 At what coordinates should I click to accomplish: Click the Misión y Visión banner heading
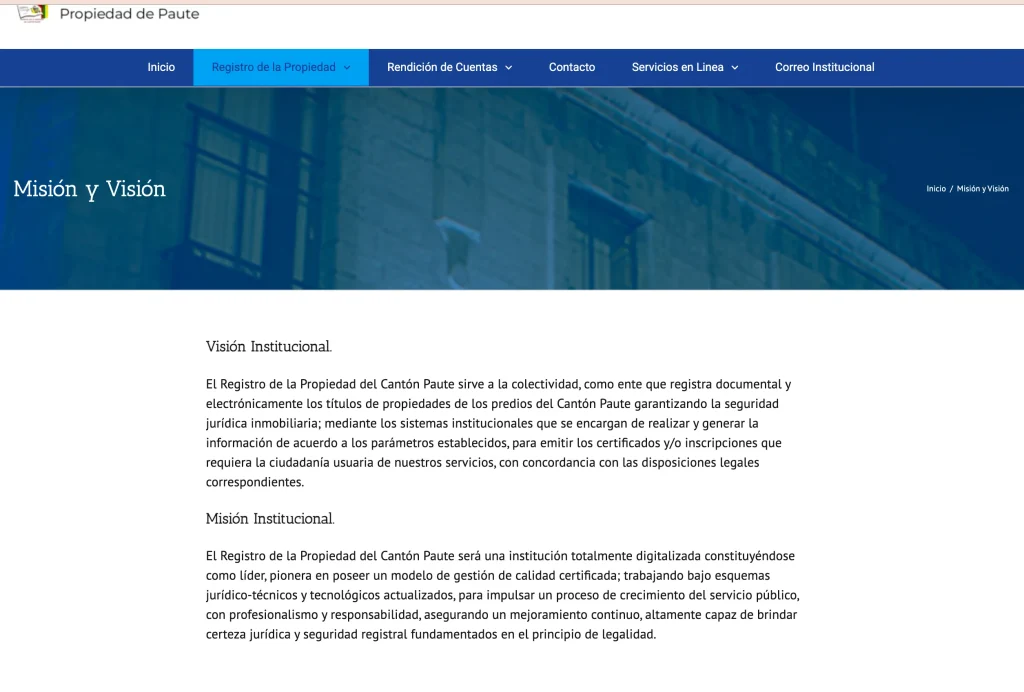pyautogui.click(x=89, y=188)
